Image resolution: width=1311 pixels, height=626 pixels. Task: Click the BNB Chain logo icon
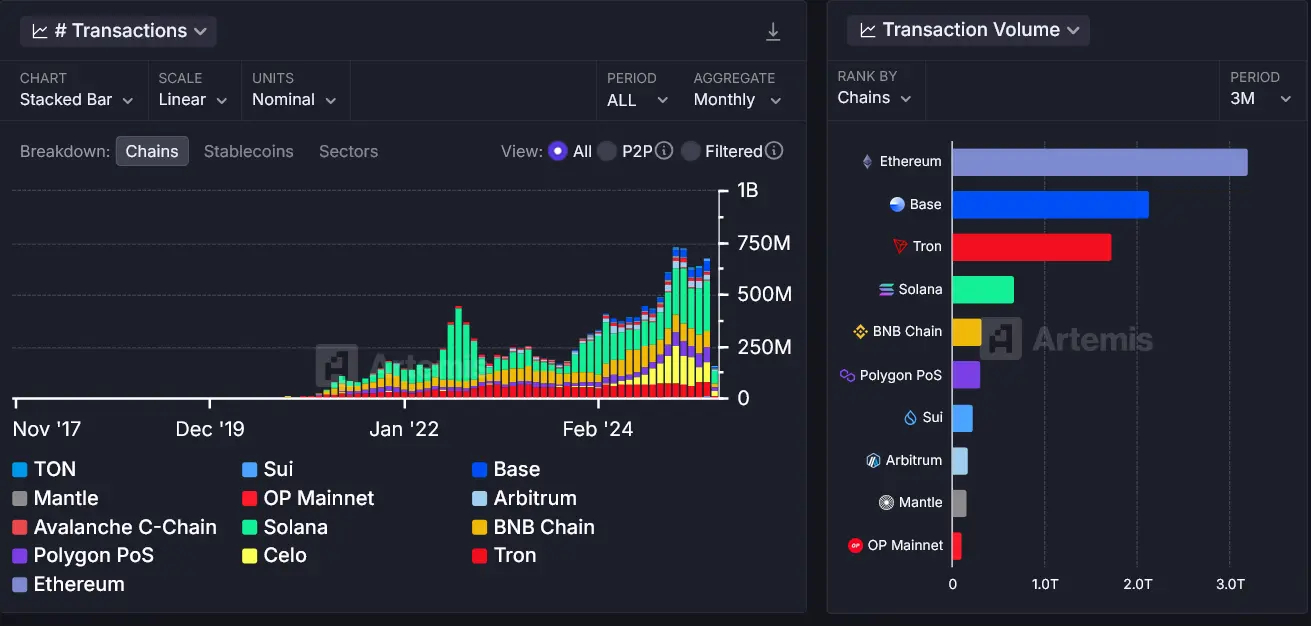tap(860, 331)
